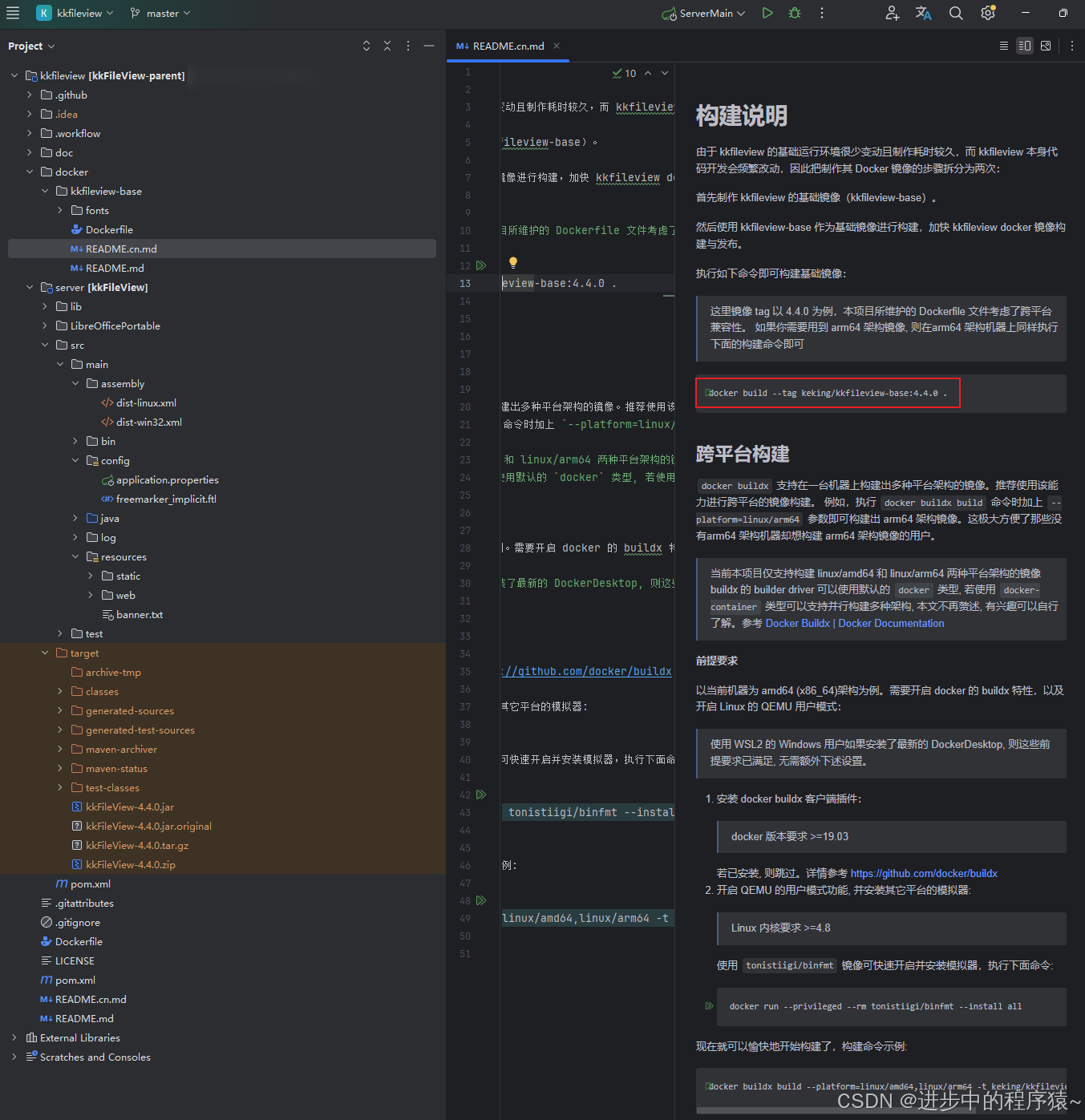The image size is (1085, 1120).
Task: Open the Docker Buildx documentation link
Action: 797,623
